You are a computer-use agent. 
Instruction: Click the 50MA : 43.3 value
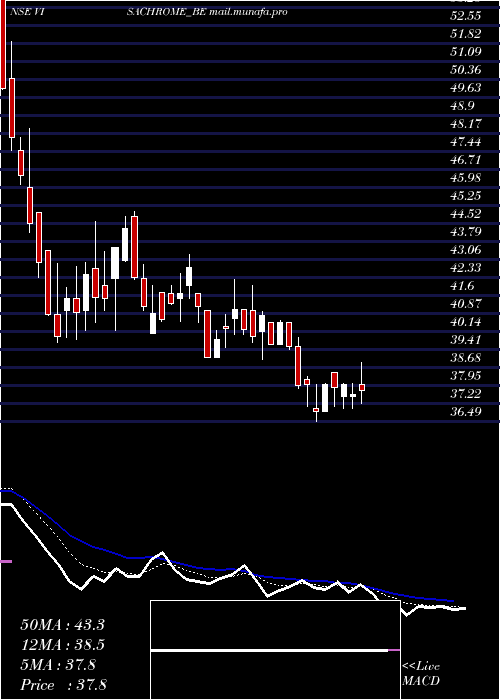62,625
